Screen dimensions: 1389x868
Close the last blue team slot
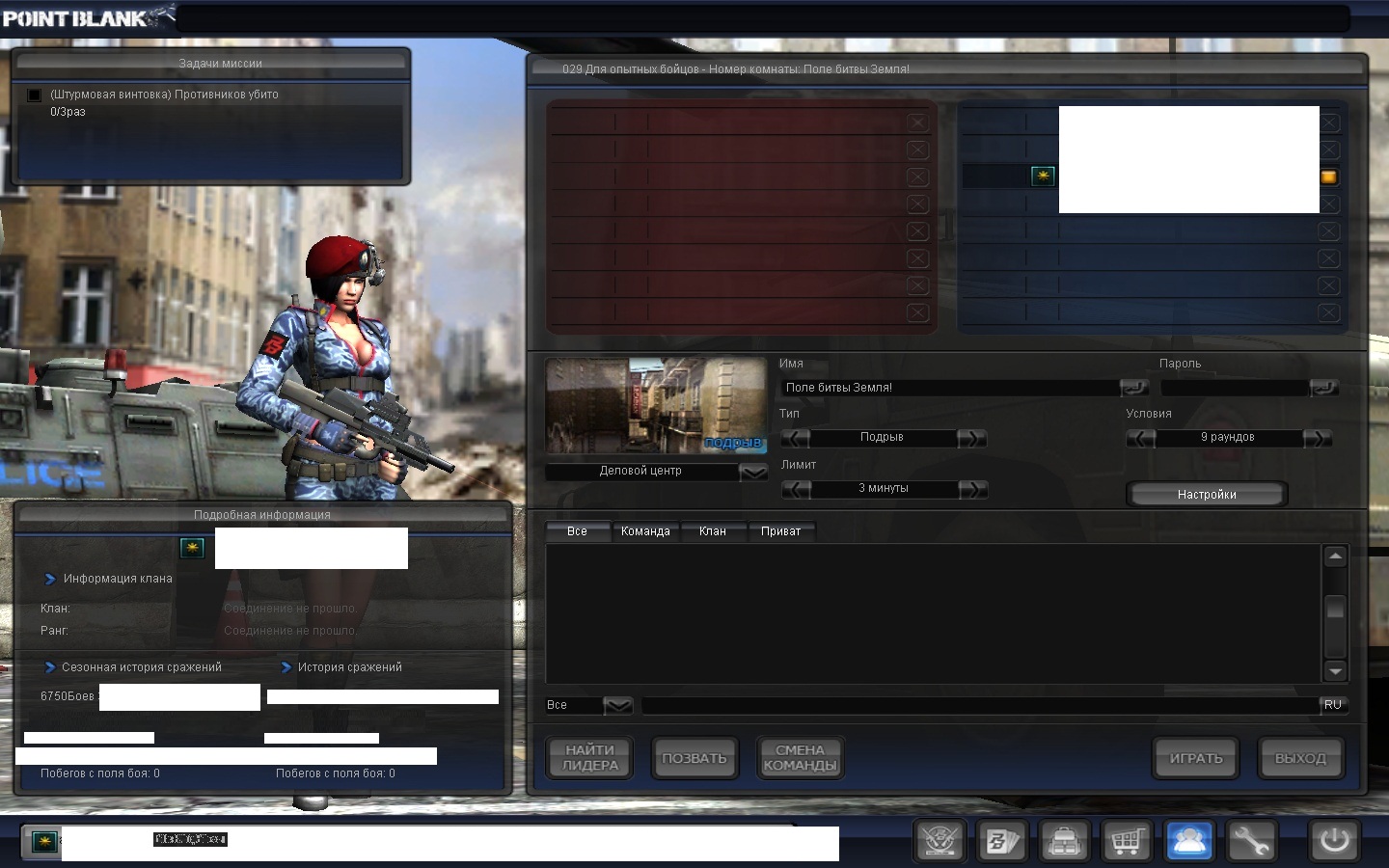click(x=1329, y=312)
